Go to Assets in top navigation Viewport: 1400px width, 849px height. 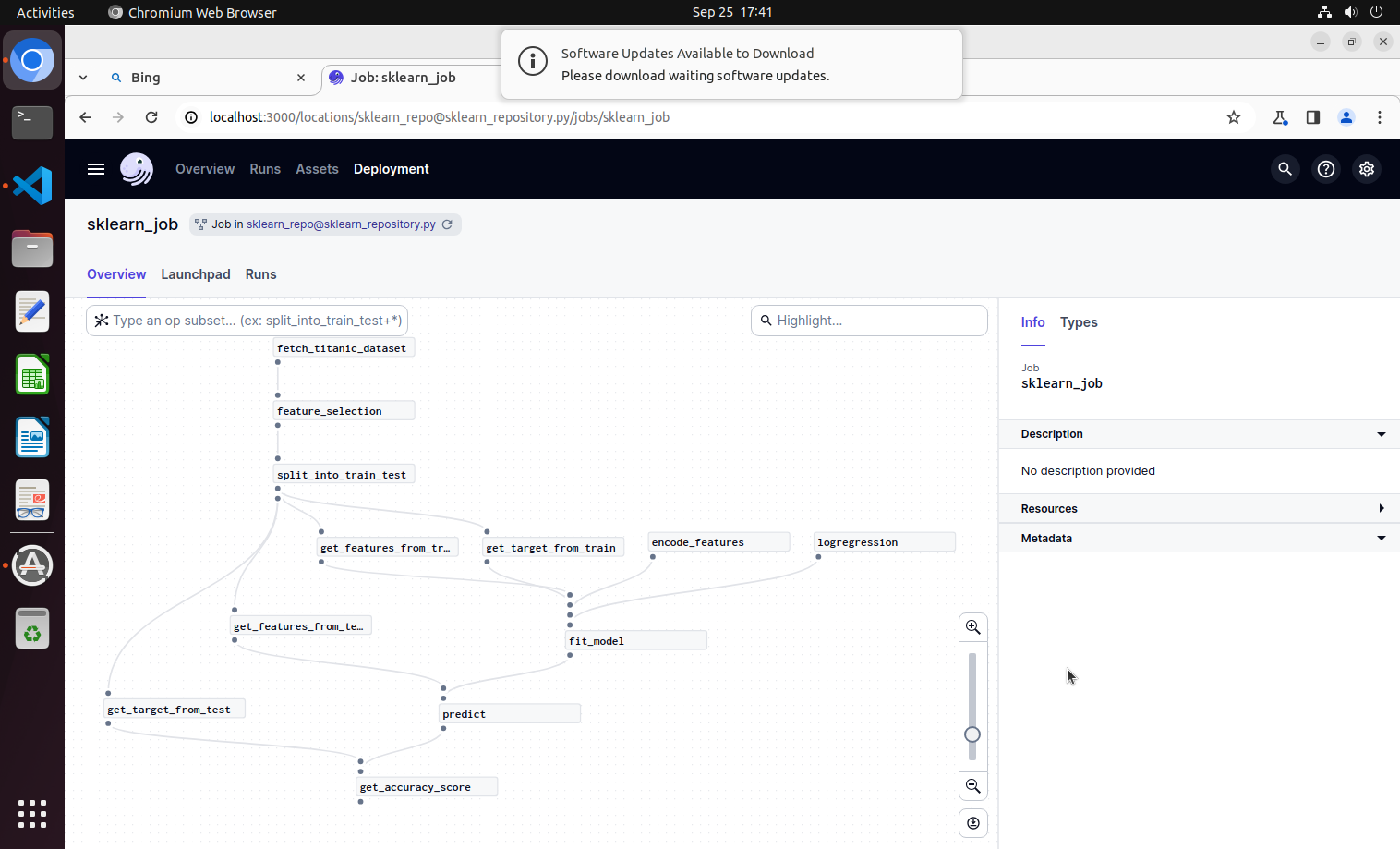317,169
